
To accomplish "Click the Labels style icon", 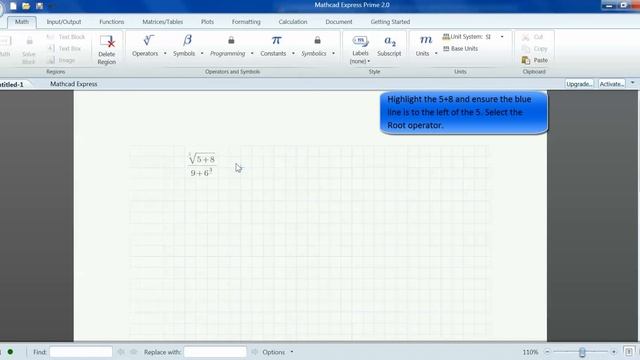I will pos(360,41).
